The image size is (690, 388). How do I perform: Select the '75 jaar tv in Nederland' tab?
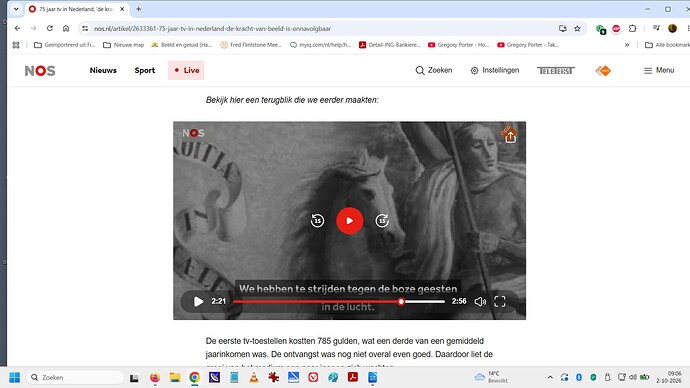(77, 9)
